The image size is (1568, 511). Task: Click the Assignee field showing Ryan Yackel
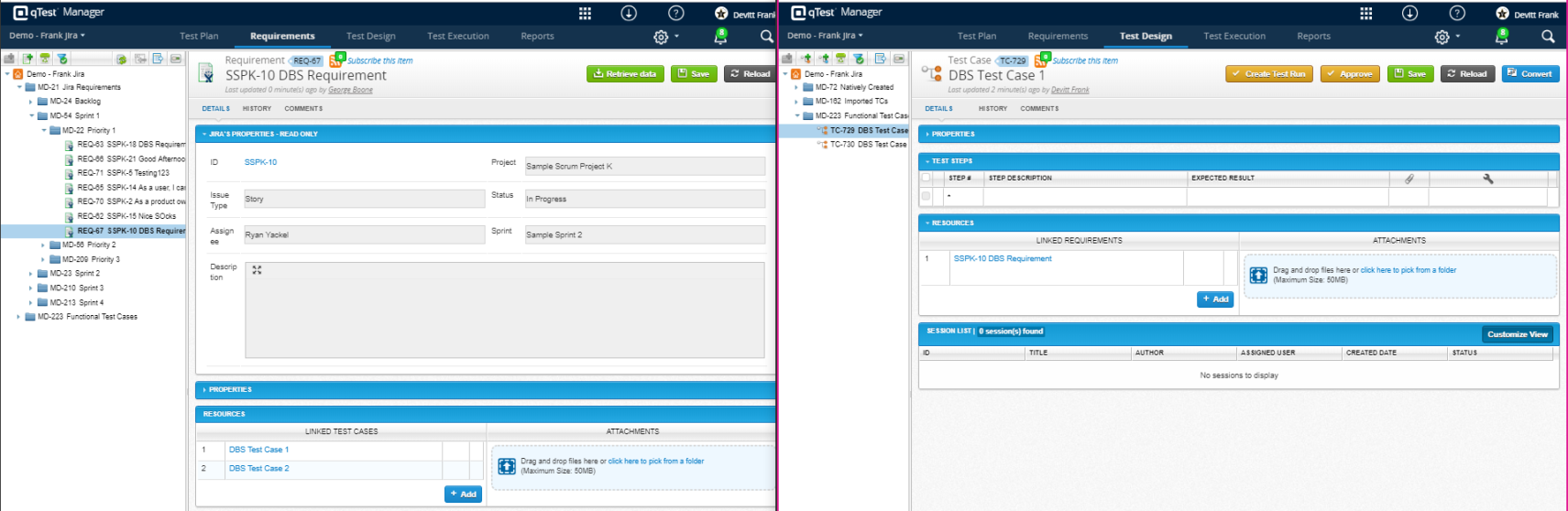[364, 235]
